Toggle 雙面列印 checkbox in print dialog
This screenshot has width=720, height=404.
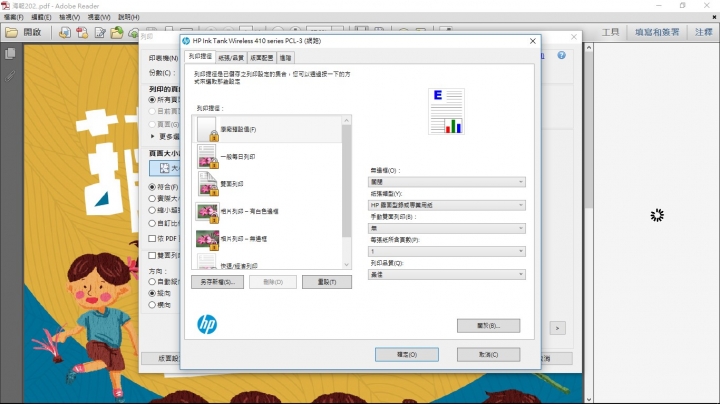coord(152,255)
